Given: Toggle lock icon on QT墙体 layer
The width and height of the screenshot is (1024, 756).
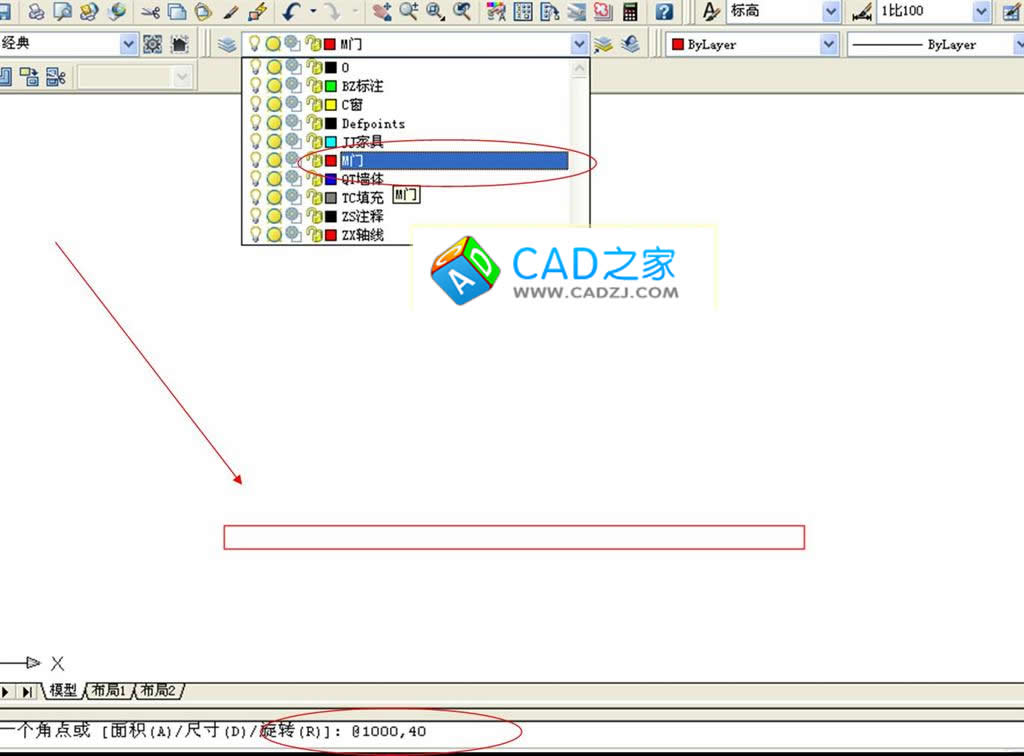Looking at the screenshot, I should click(x=314, y=179).
